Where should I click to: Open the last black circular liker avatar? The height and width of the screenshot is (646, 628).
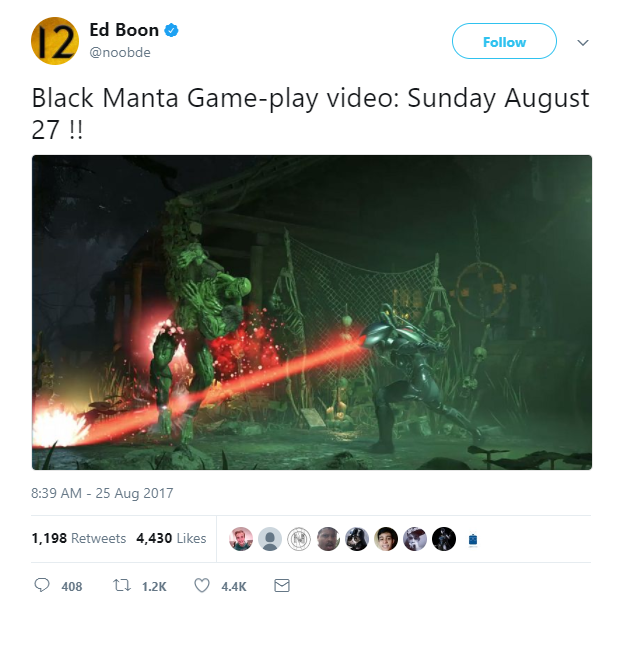coord(444,538)
